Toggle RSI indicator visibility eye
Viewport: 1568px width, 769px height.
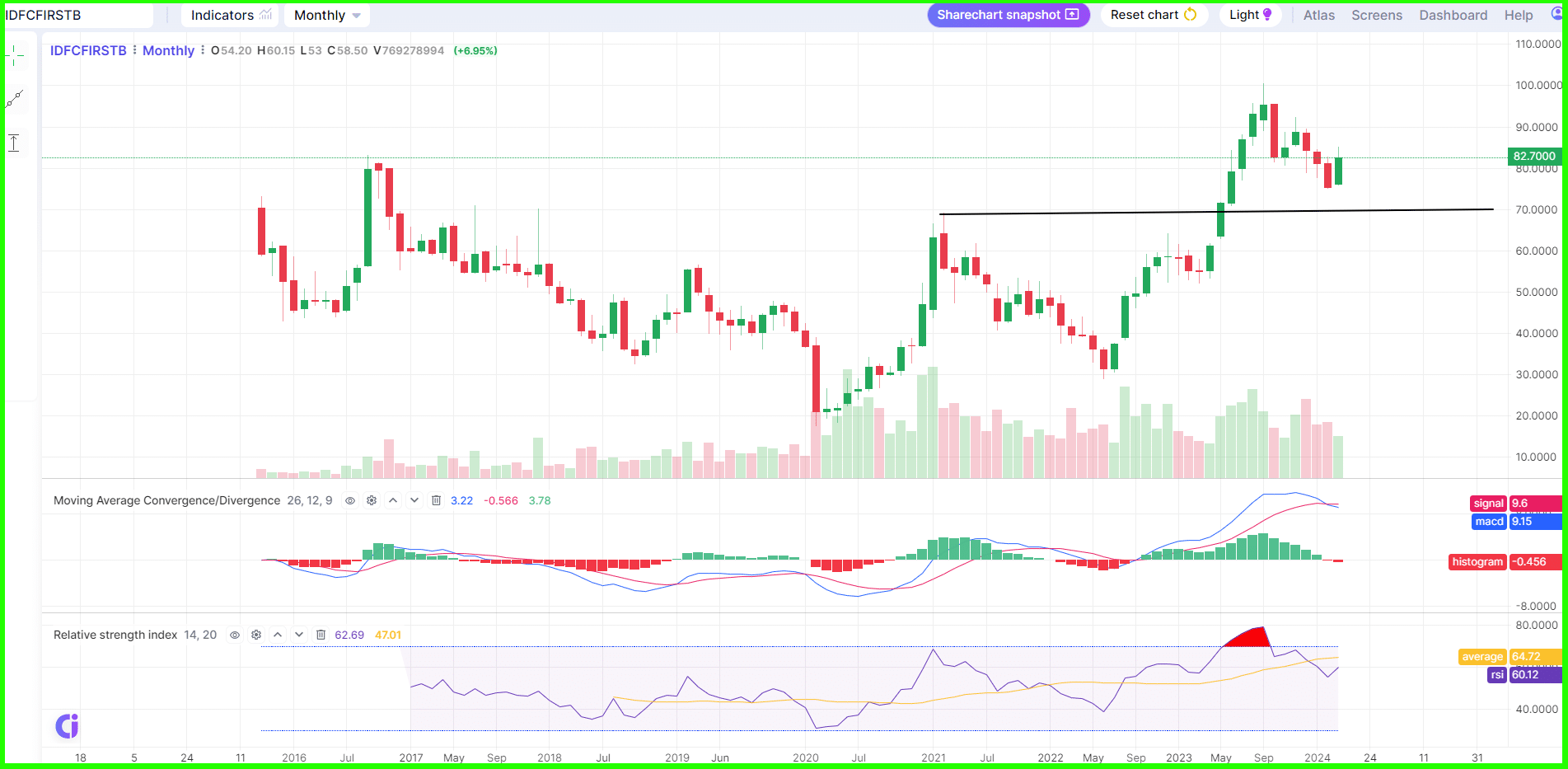click(x=235, y=635)
